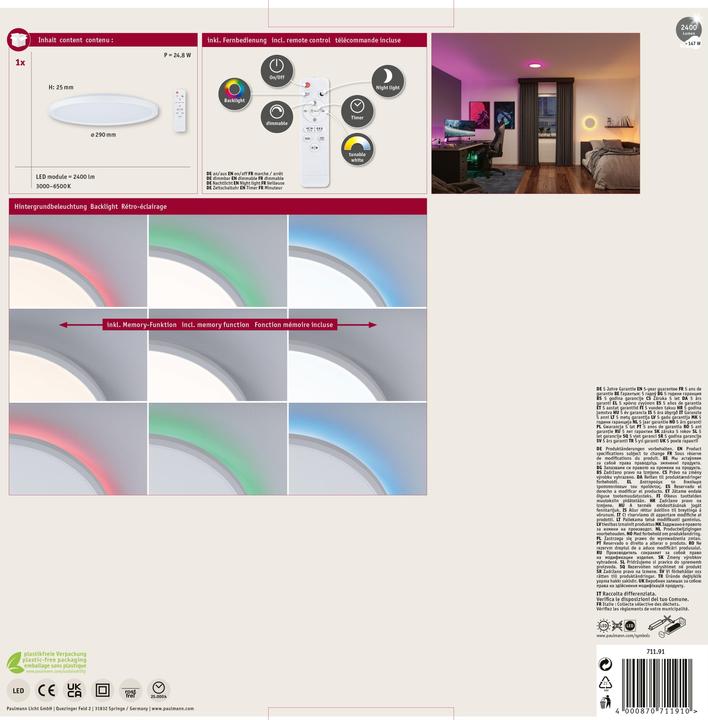Click the dimmable dial icon
The width and height of the screenshot is (708, 720).
point(277,116)
